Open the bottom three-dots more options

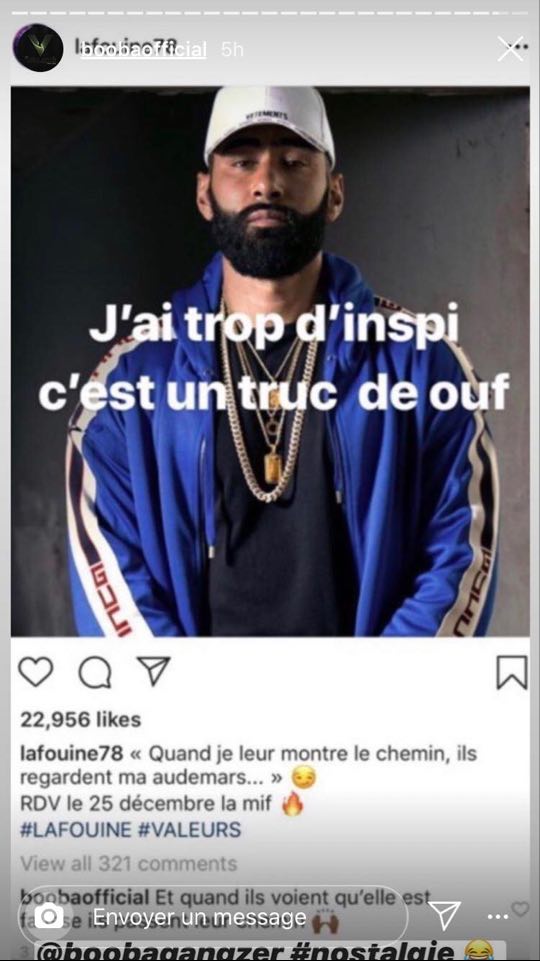498,917
